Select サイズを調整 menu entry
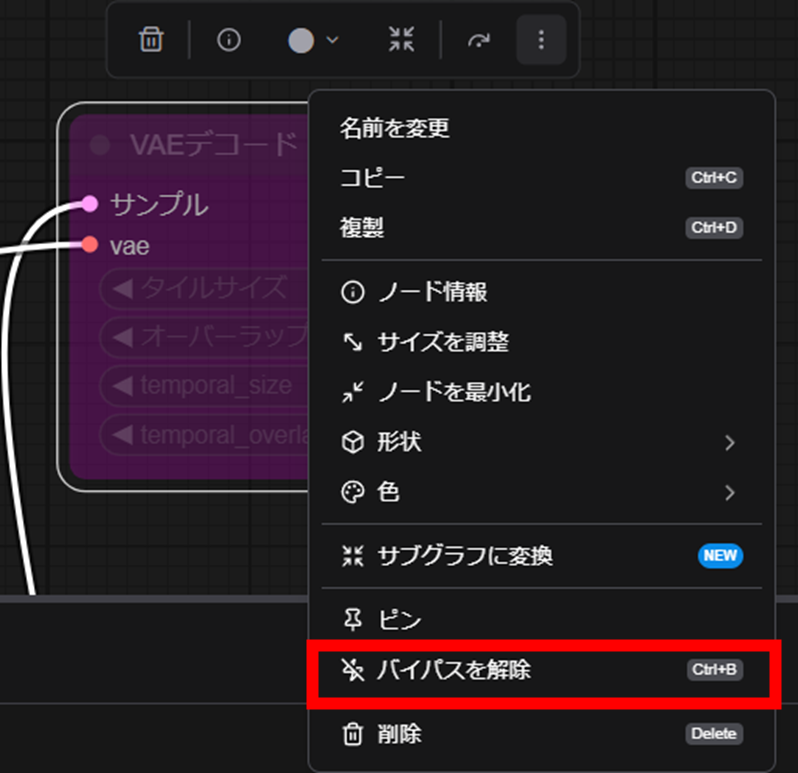 [x=542, y=342]
